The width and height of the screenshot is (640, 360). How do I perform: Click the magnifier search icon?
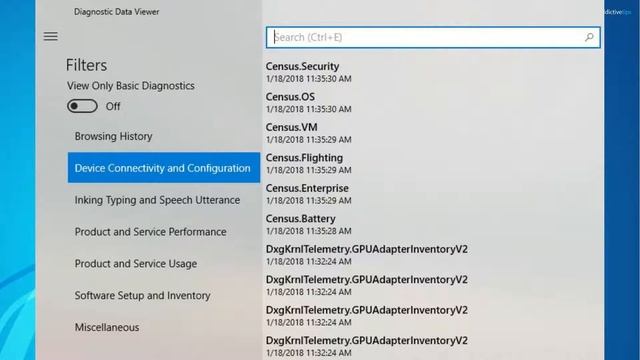(x=589, y=38)
